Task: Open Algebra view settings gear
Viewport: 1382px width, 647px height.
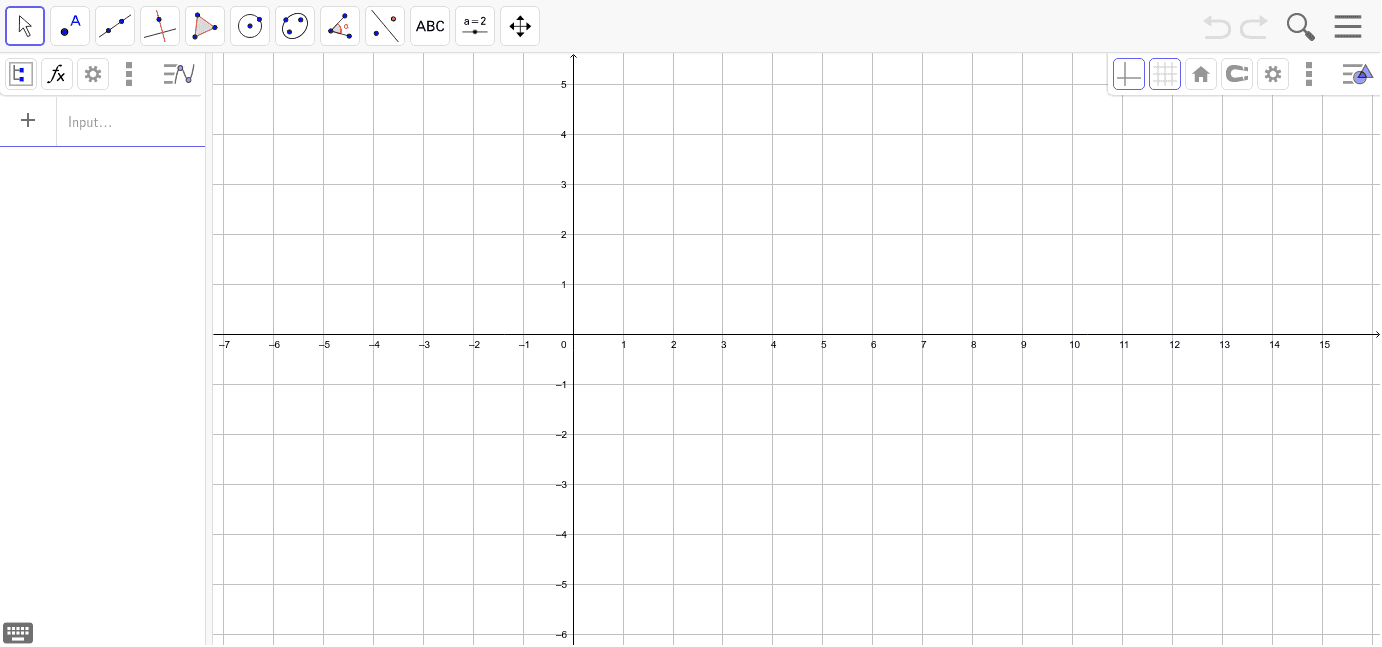Action: (93, 74)
